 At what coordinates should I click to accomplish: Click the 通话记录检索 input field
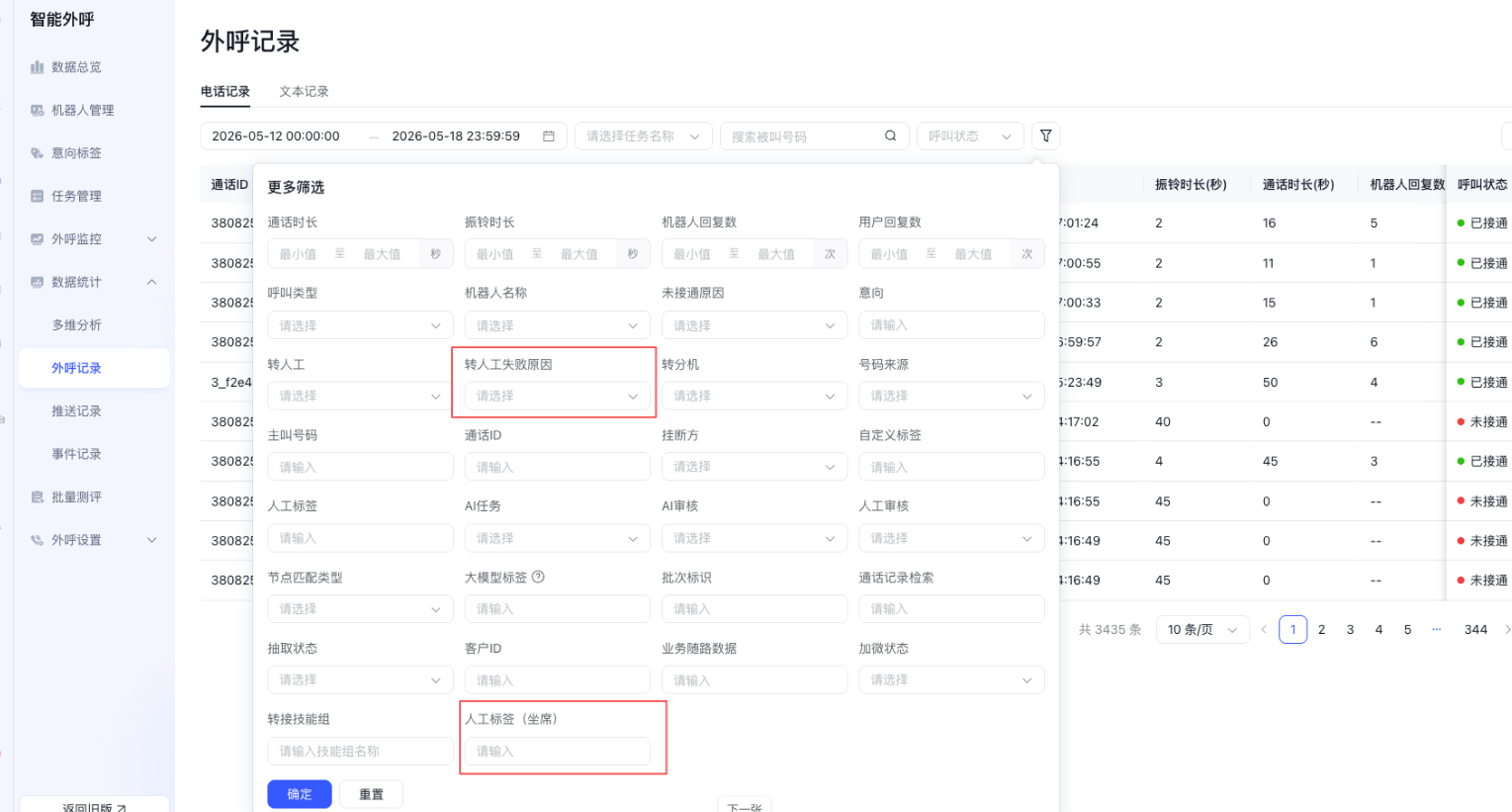951,609
